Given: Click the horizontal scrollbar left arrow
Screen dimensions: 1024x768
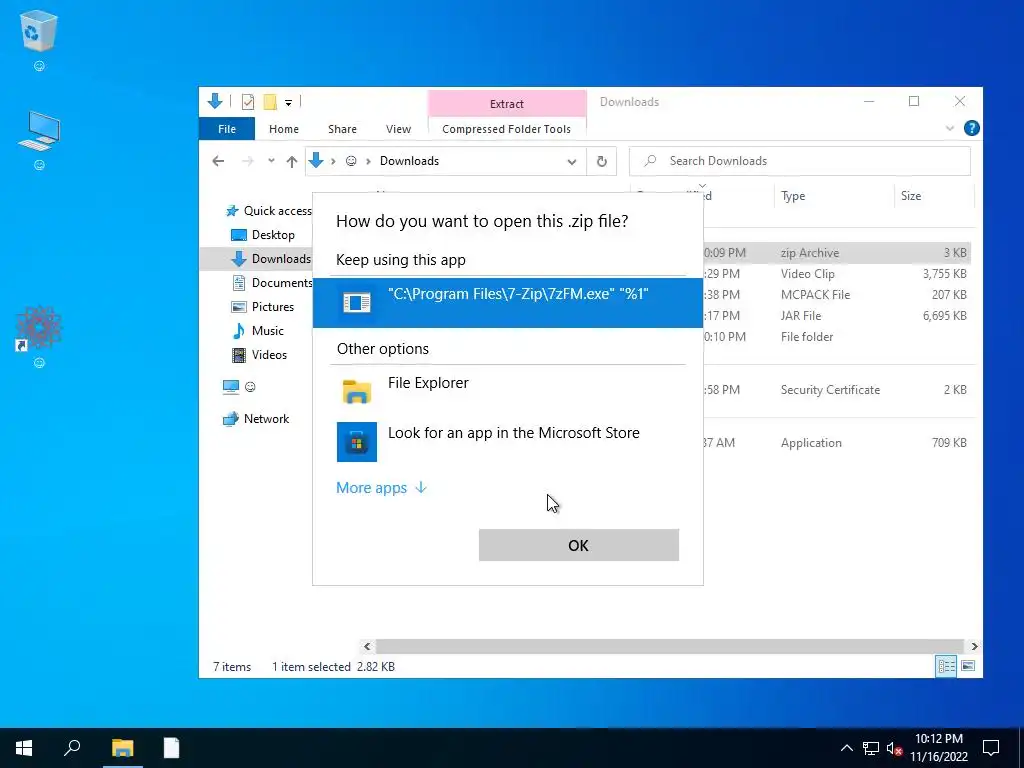Looking at the screenshot, I should 367,647.
